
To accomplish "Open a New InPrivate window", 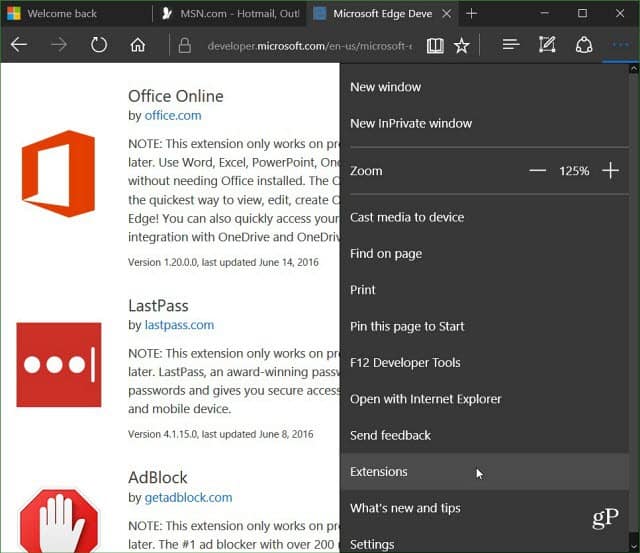I will tap(484, 123).
